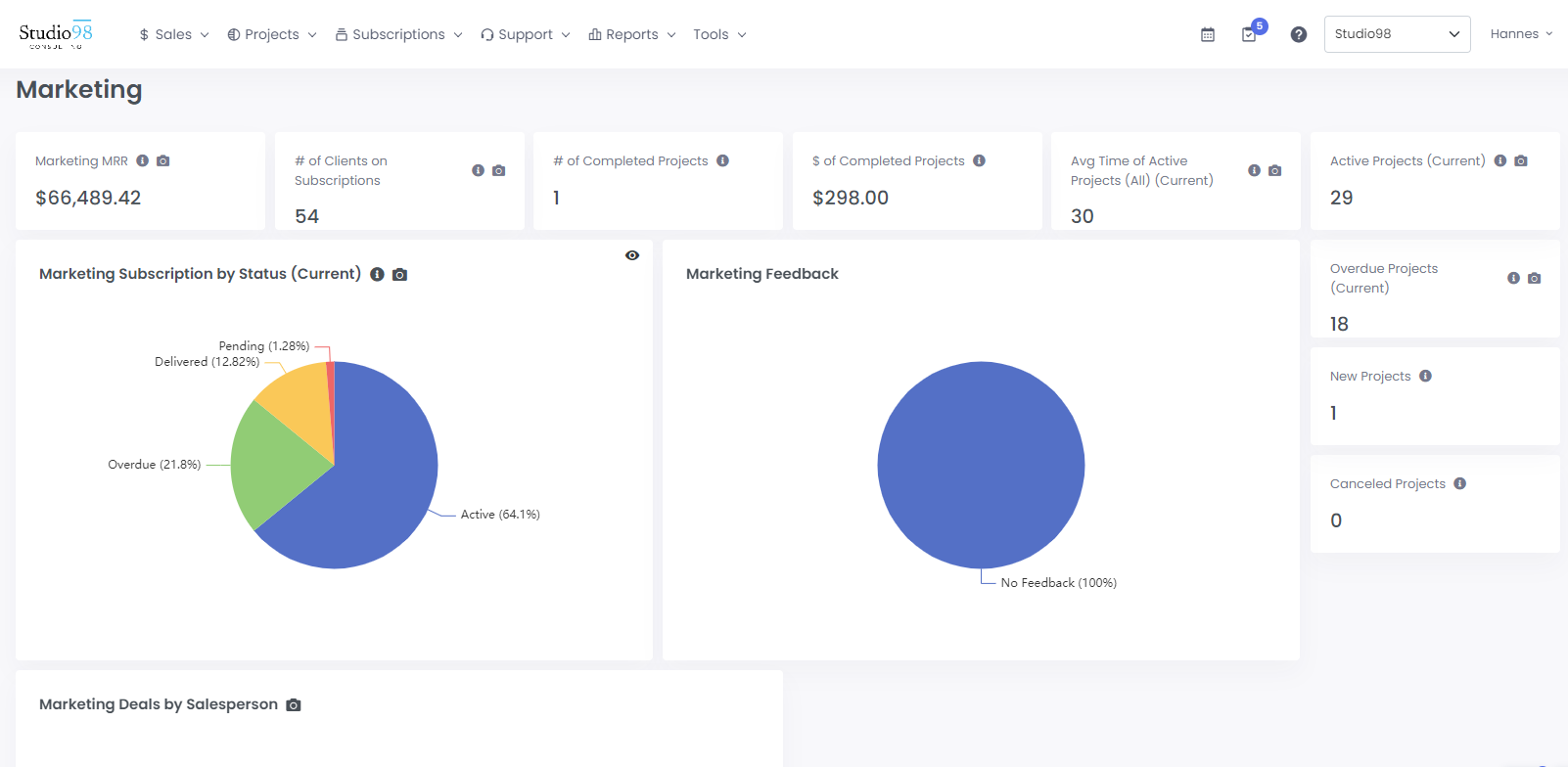Click camera icon for Marketing Deals by Salesperson
Screen dimensions: 1568x767
click(294, 704)
